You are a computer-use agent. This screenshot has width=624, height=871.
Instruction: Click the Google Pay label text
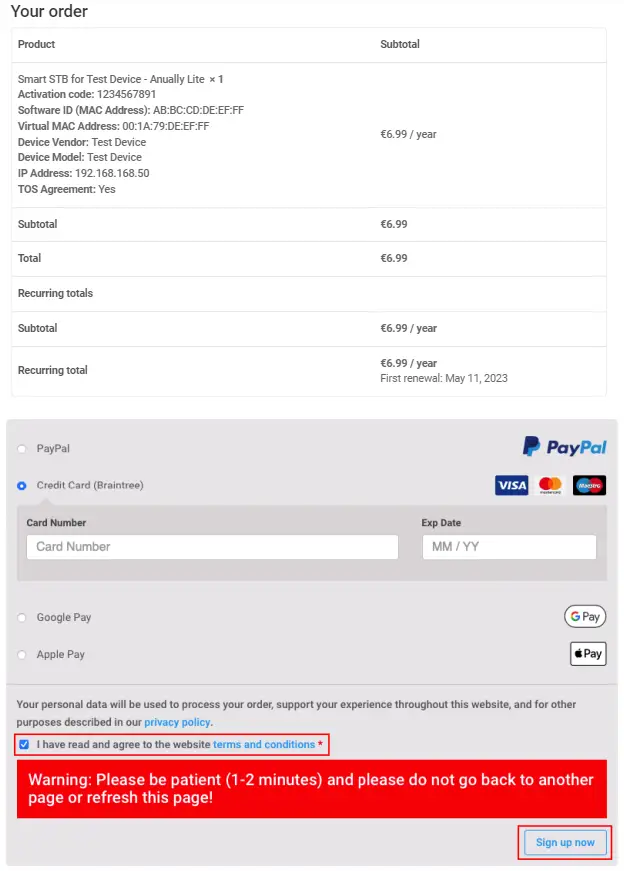click(64, 617)
